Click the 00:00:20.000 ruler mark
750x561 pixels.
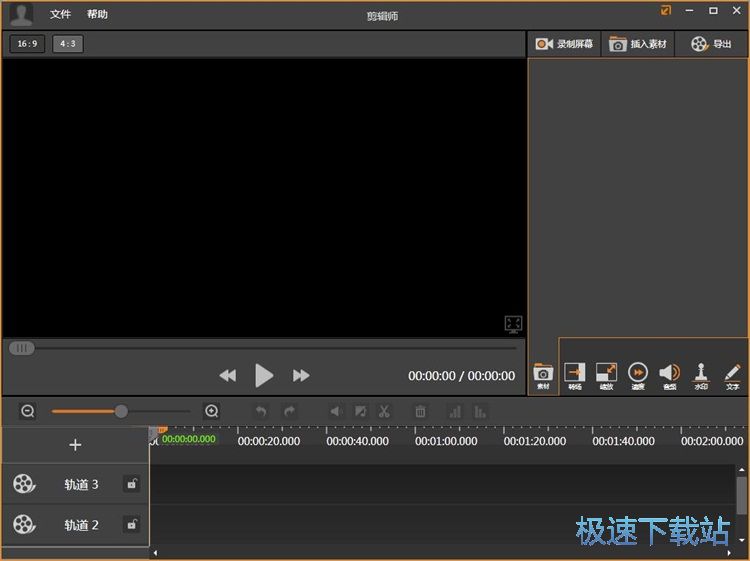point(269,441)
